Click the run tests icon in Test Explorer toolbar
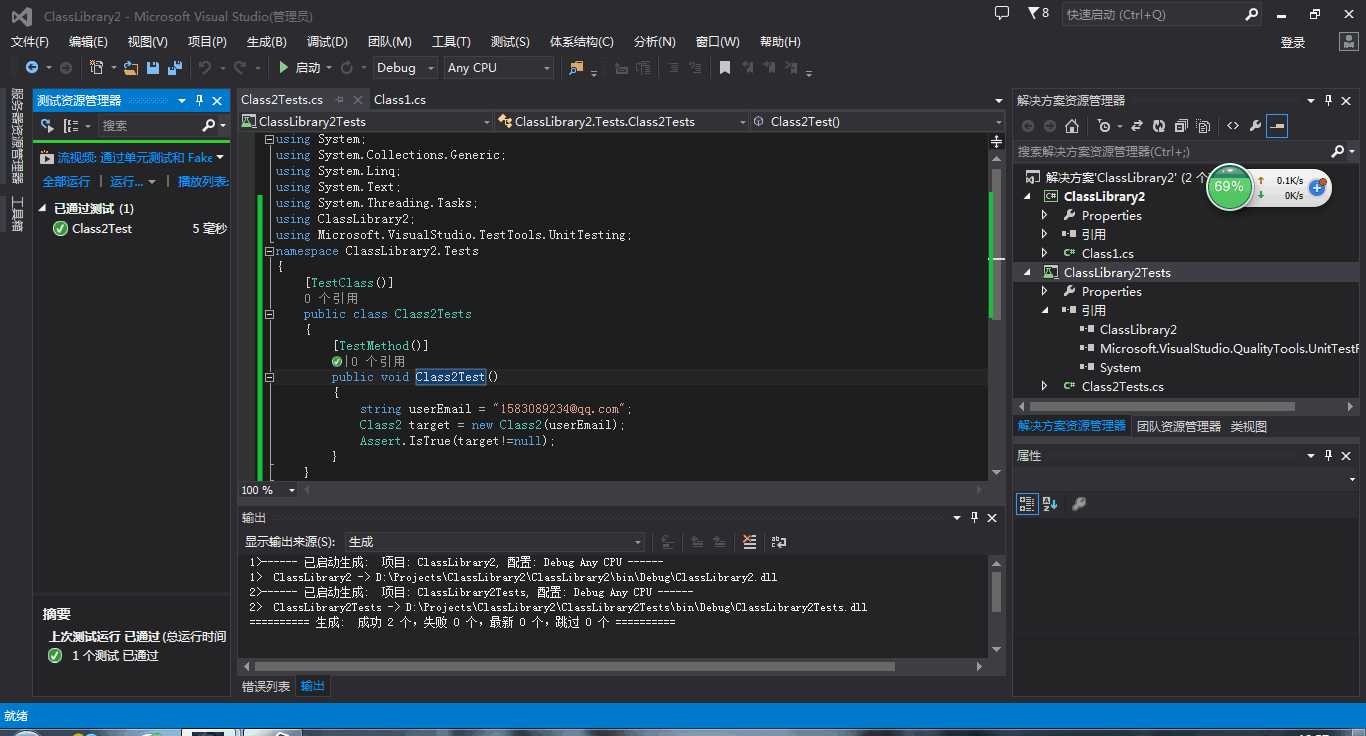This screenshot has height=736, width=1366. click(x=47, y=126)
